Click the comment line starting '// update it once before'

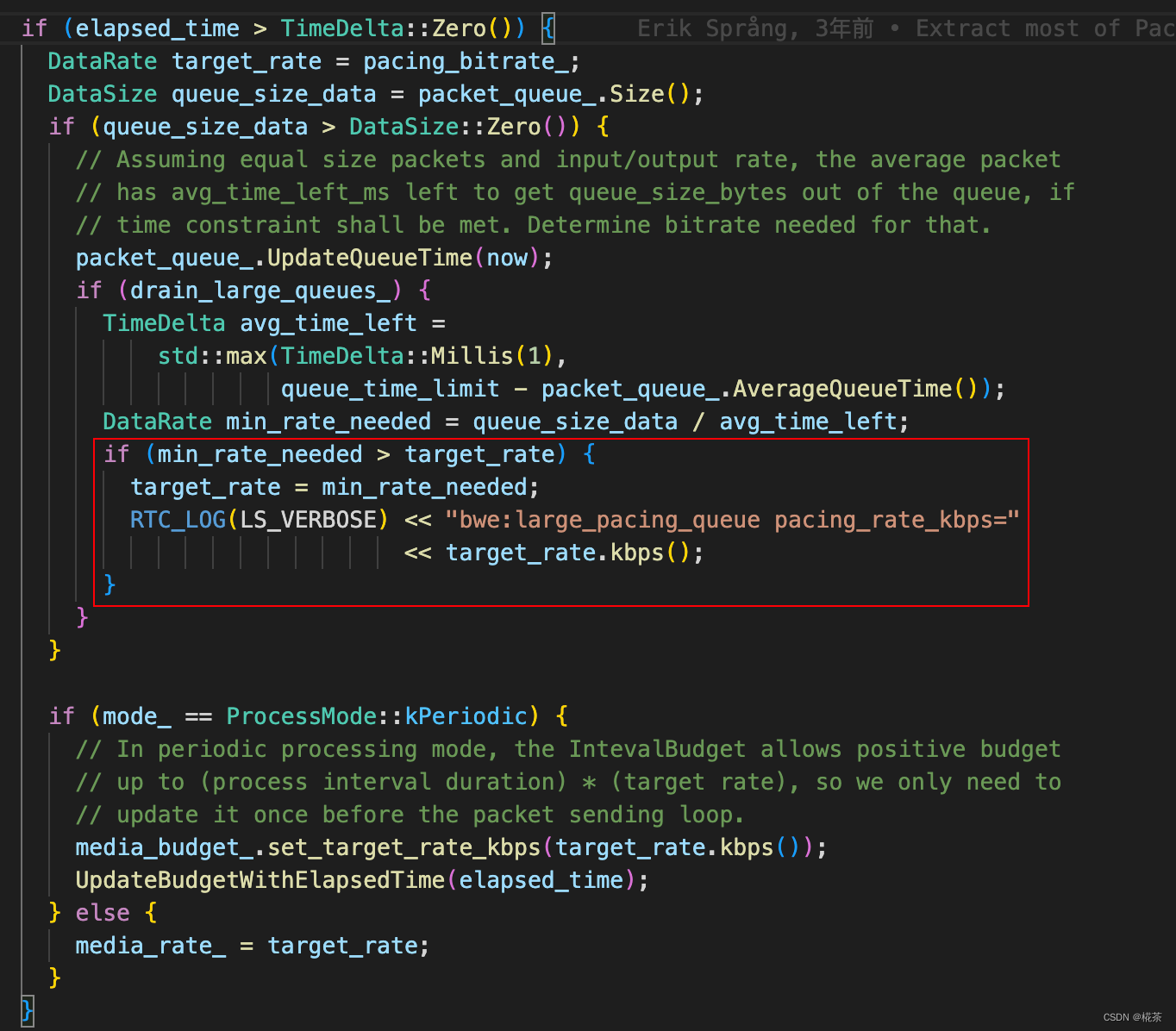(x=410, y=815)
